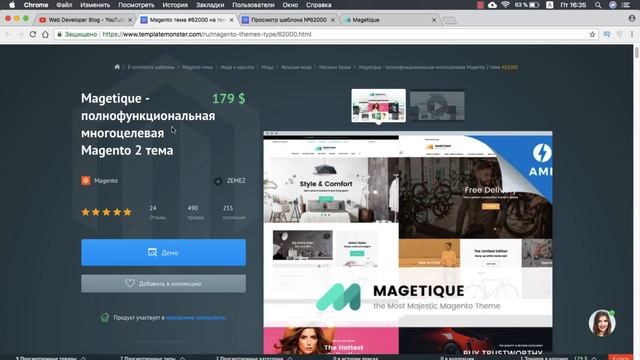Open Spotlight search in the menu bar
640x360 pixels.
click(x=598, y=5)
